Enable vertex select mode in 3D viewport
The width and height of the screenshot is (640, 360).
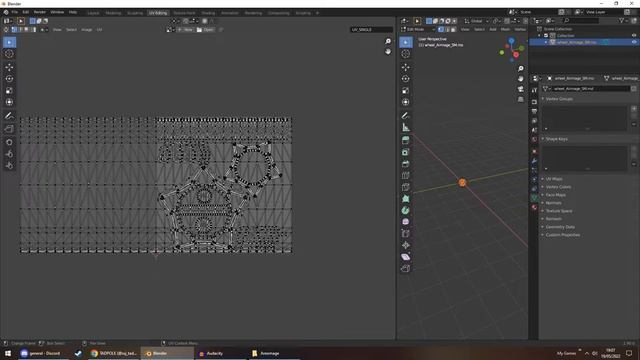click(441, 29)
